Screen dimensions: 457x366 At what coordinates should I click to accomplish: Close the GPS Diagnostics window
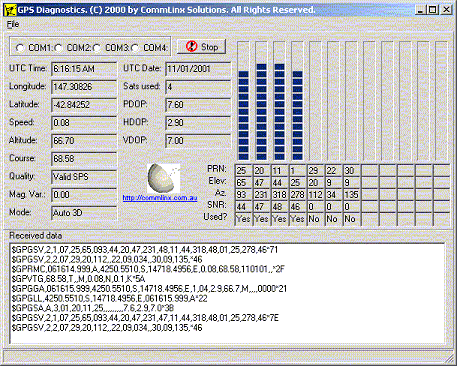click(446, 10)
